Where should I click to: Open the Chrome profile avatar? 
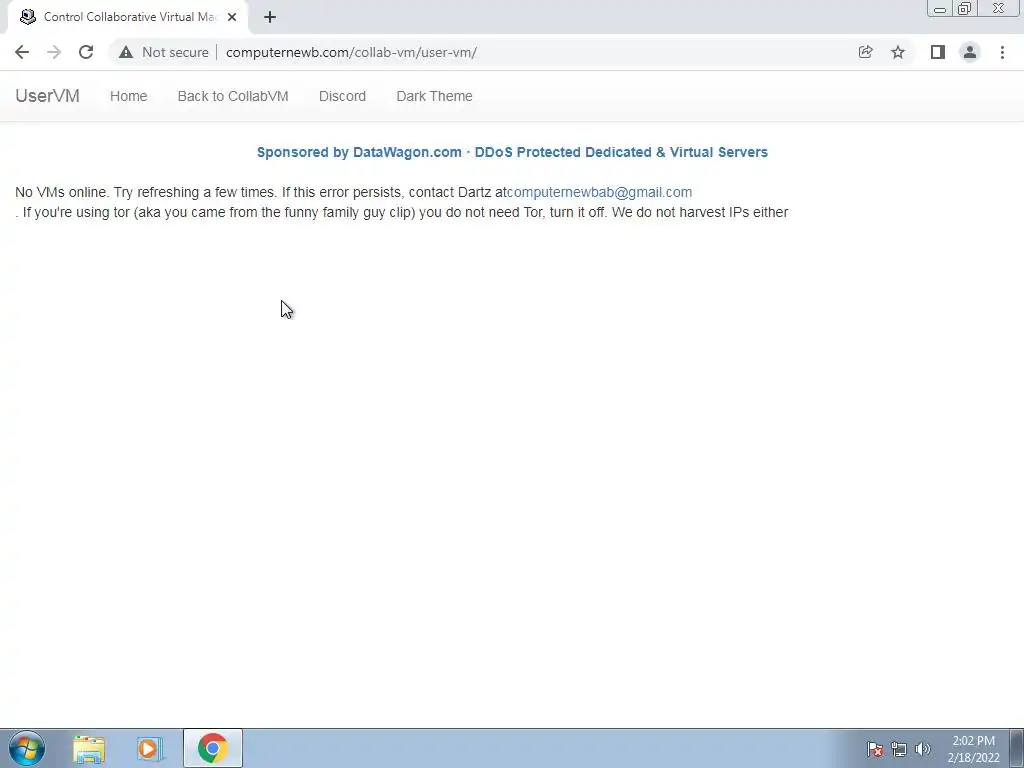pyautogui.click(x=970, y=52)
